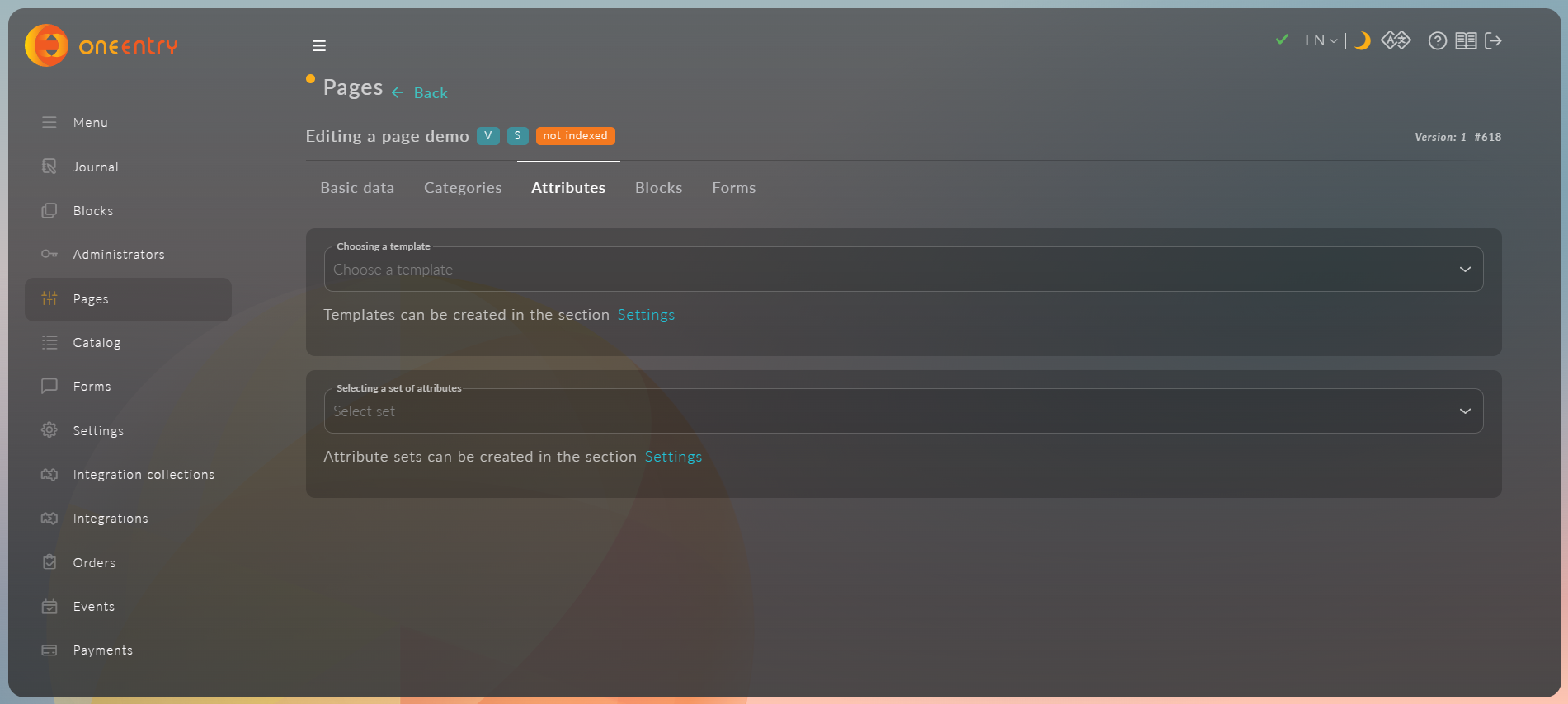Click the green checkmark status icon

[1282, 40]
